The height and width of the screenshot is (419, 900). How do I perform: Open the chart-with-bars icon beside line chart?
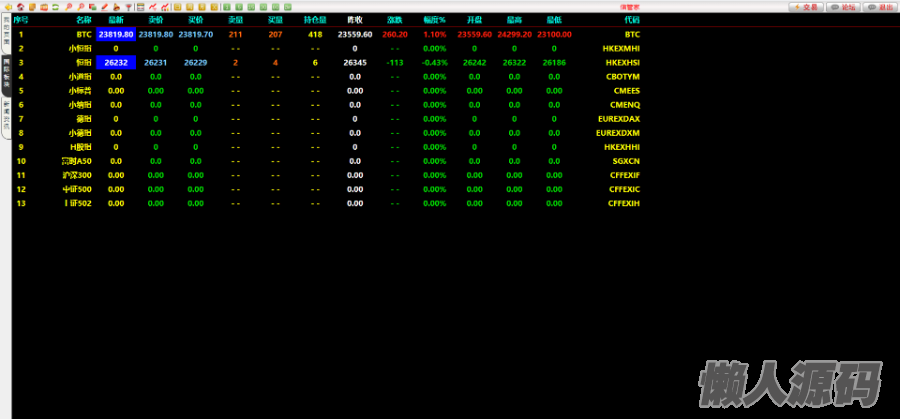coord(165,7)
